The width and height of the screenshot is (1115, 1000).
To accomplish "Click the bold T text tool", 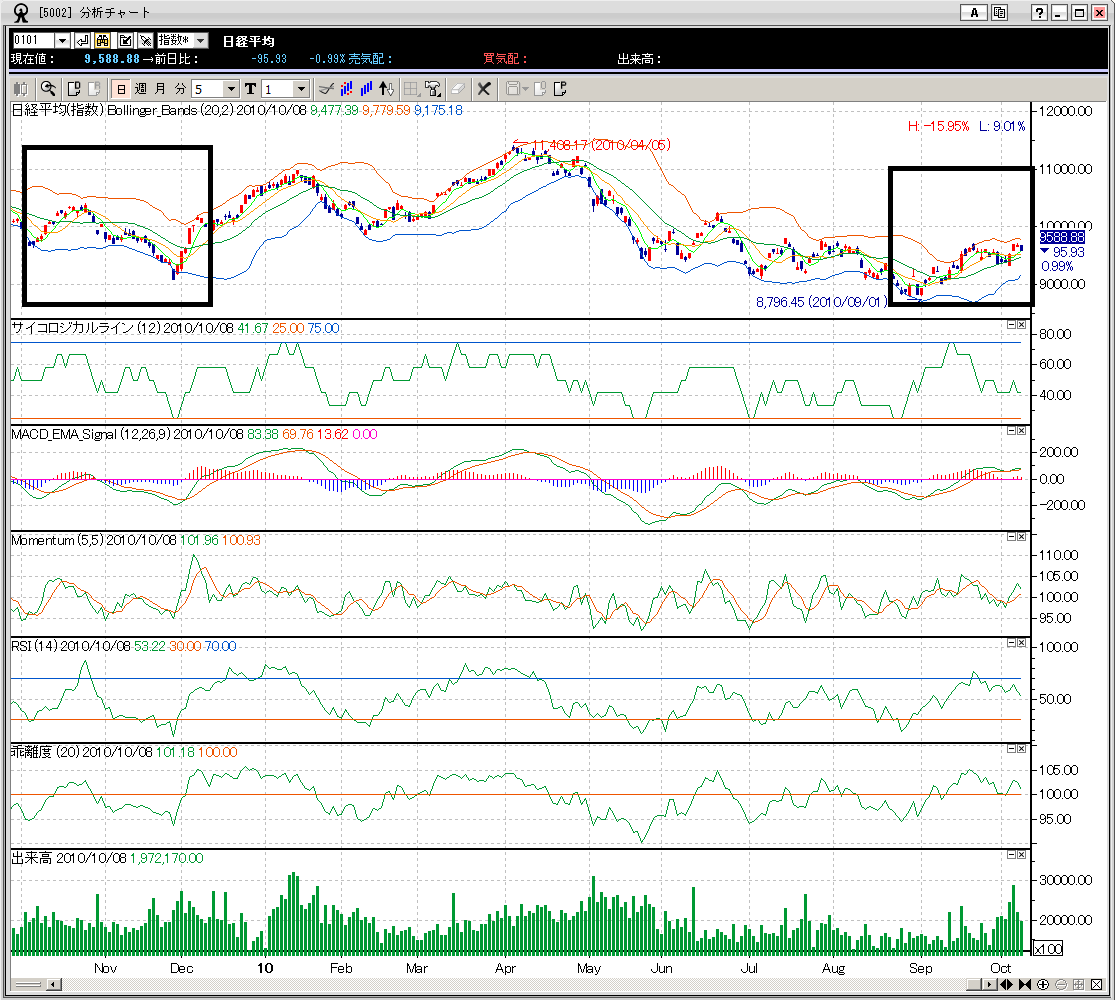I will (250, 88).
